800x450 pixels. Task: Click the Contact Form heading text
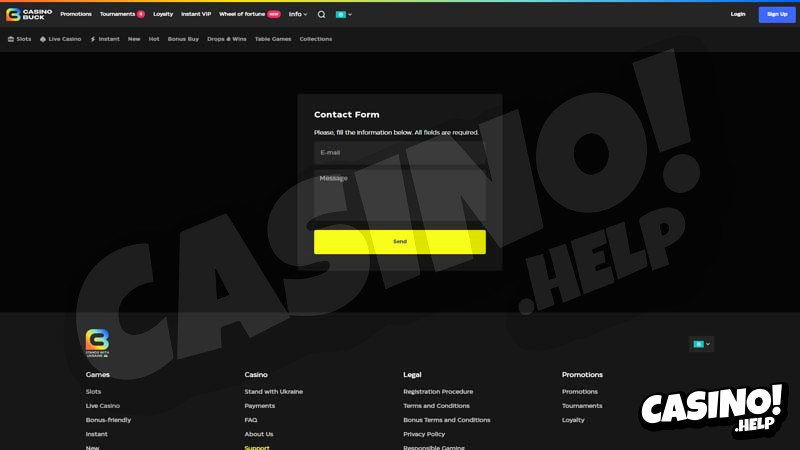(x=346, y=115)
